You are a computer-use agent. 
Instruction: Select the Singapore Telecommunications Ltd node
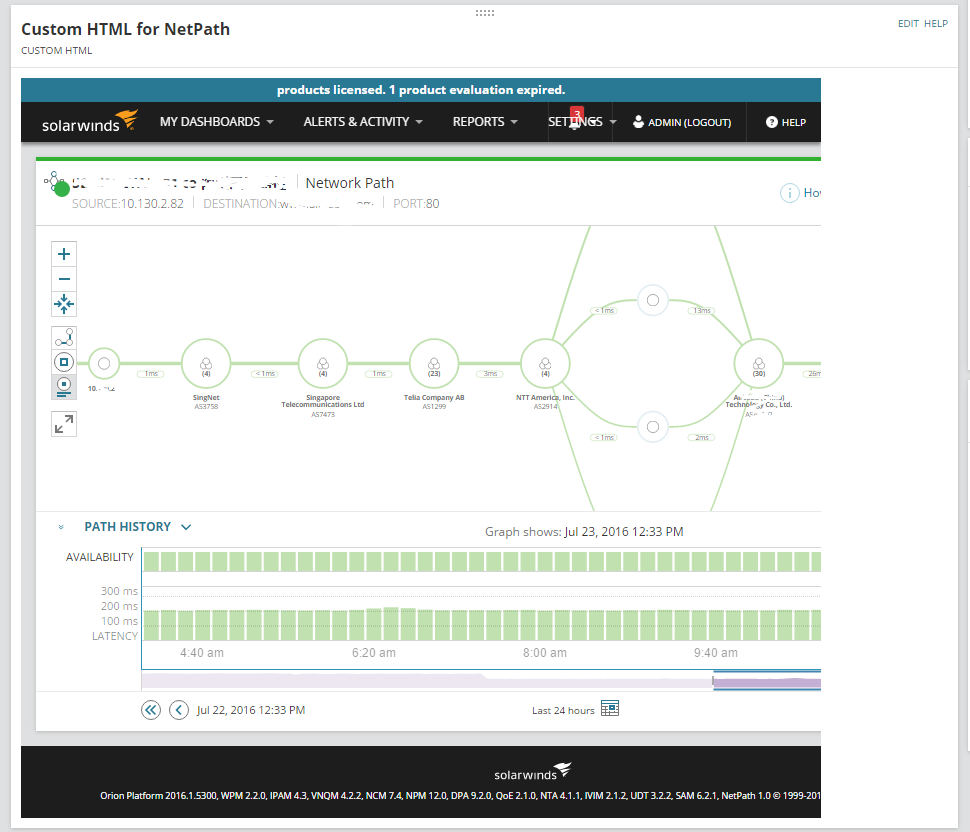pyautogui.click(x=323, y=364)
